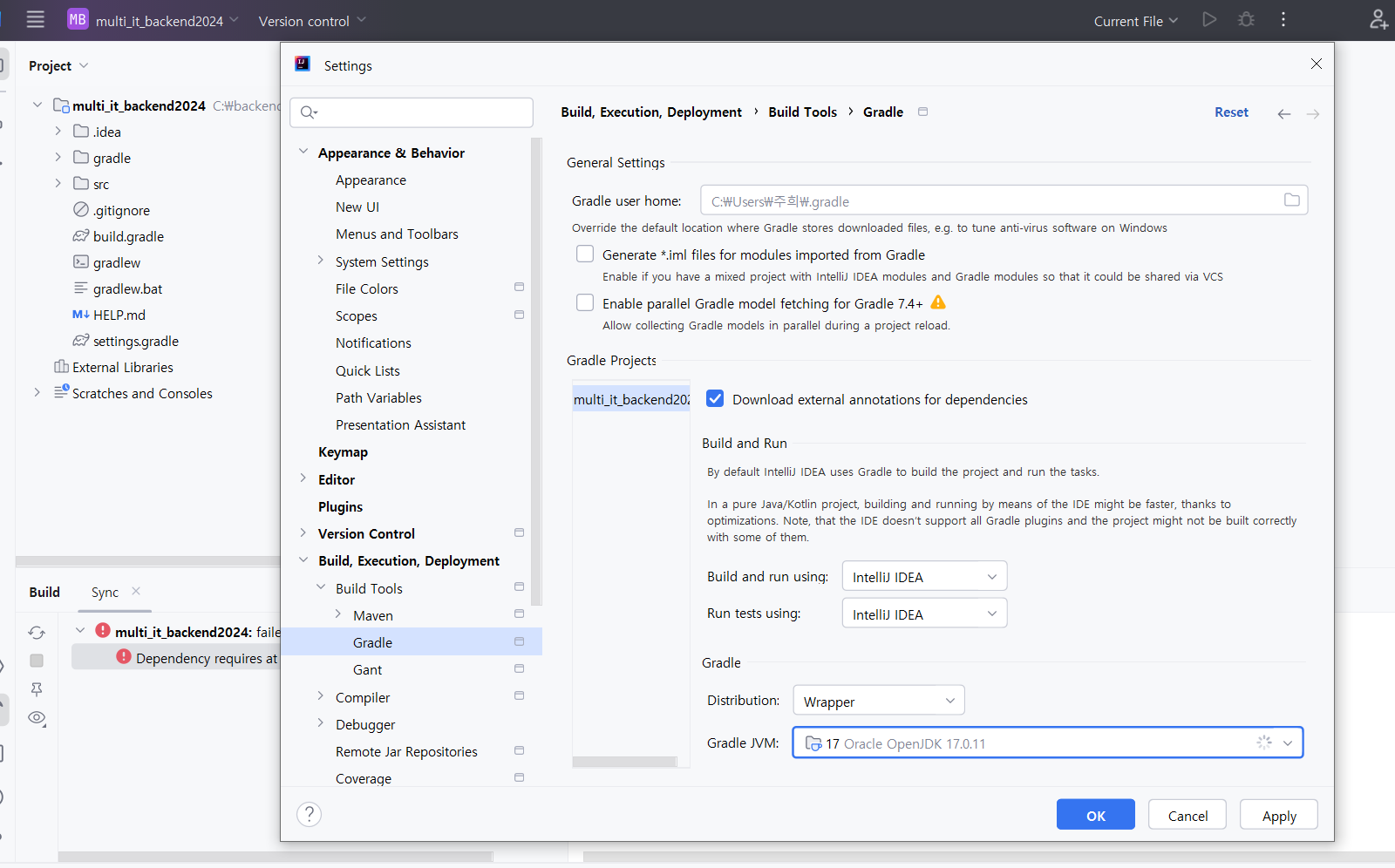Click the Settings search magnifier icon
The image size is (1395, 868).
pyautogui.click(x=309, y=112)
